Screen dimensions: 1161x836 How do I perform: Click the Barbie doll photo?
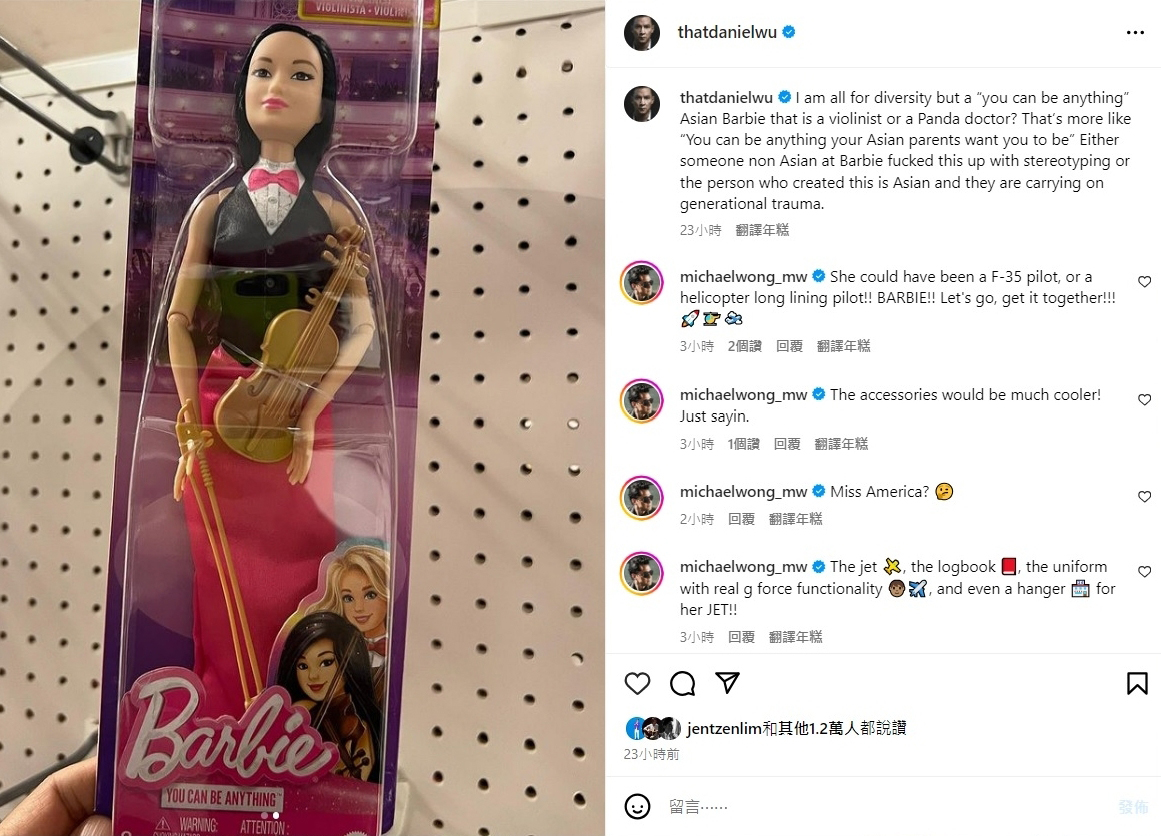point(302,418)
